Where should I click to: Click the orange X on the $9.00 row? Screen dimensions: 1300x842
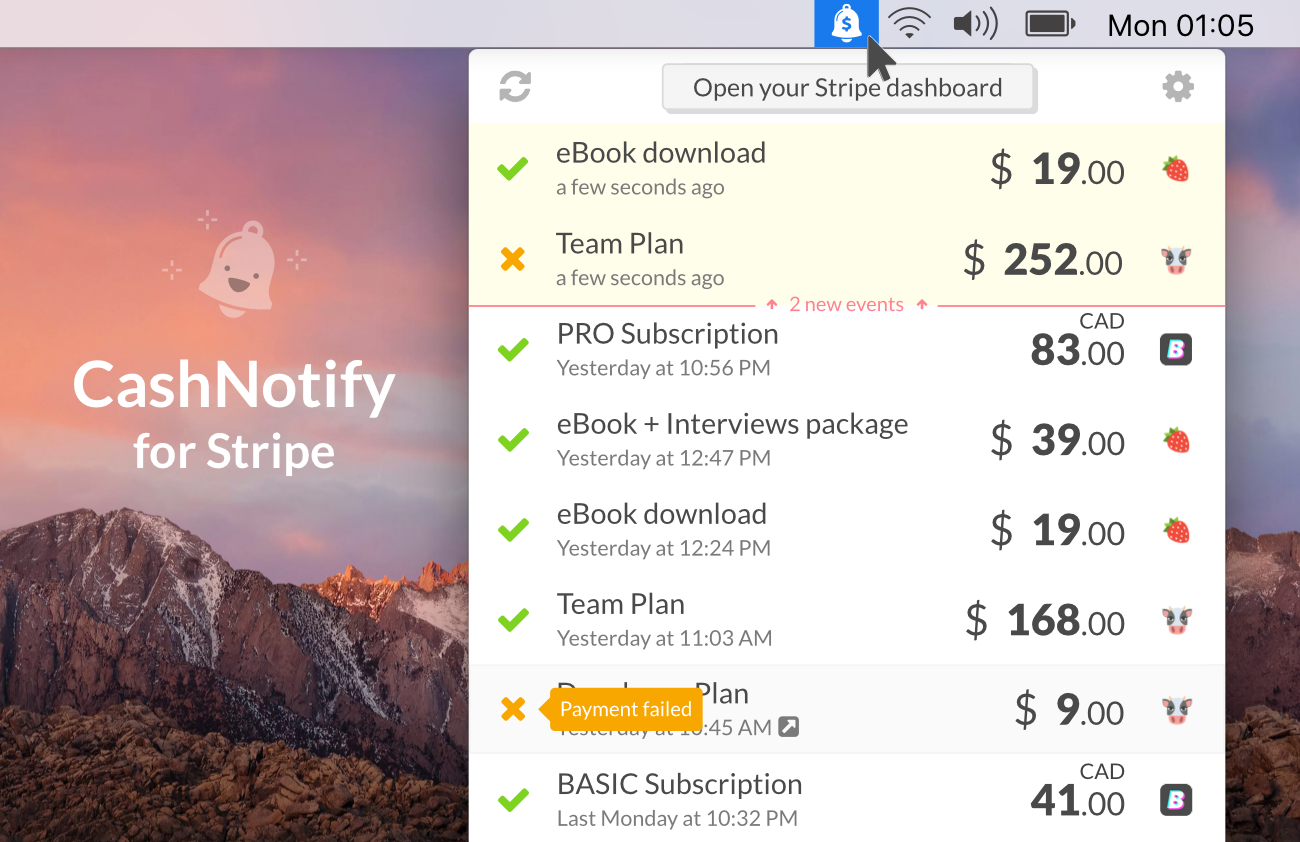tap(513, 709)
